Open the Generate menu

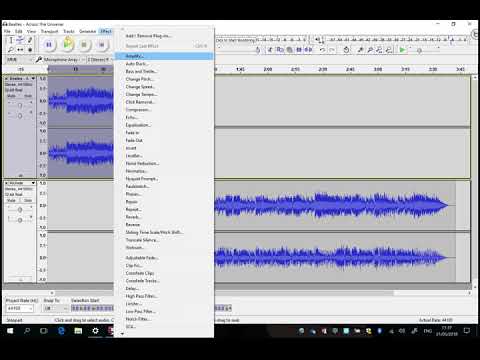[x=88, y=31]
